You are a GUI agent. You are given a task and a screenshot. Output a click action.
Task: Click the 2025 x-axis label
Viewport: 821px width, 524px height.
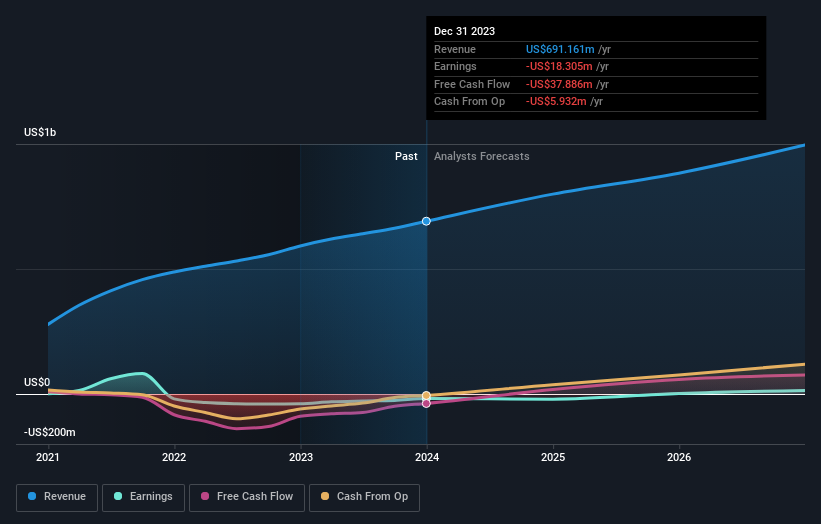click(553, 458)
